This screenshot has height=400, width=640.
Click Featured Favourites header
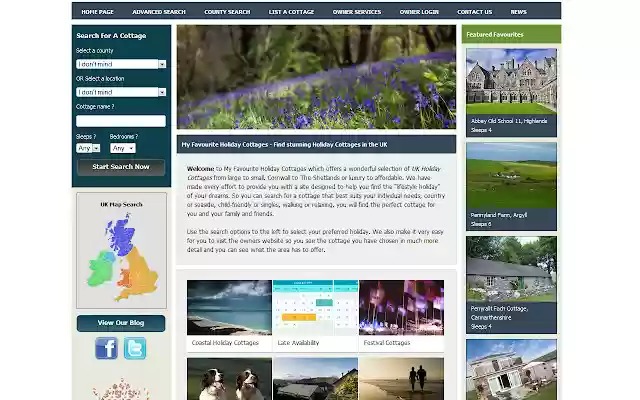tap(511, 34)
